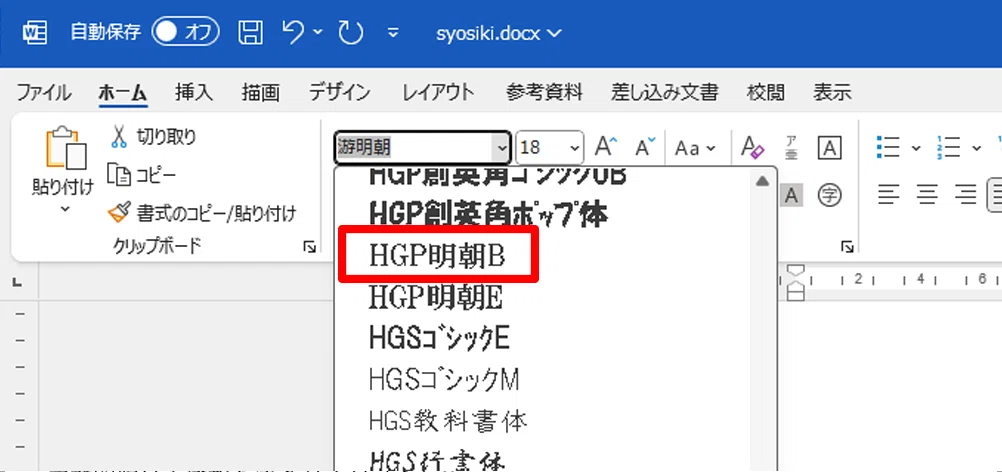Click 切り取り cut button
Screen dimensions: 1002x472
154,136
